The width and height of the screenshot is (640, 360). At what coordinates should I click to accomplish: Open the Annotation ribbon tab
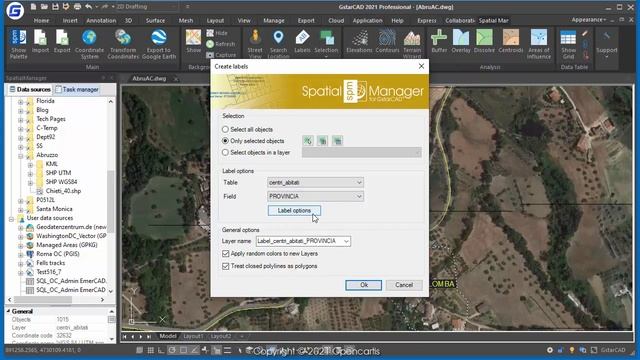click(x=101, y=20)
